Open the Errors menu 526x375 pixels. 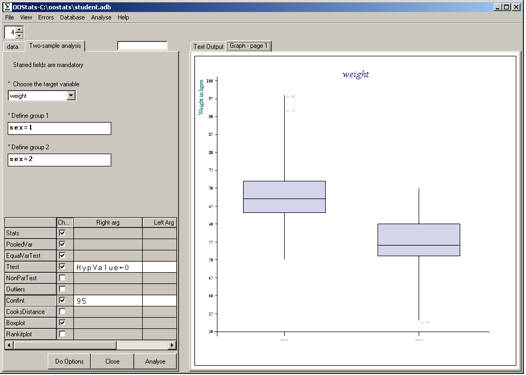pos(46,17)
